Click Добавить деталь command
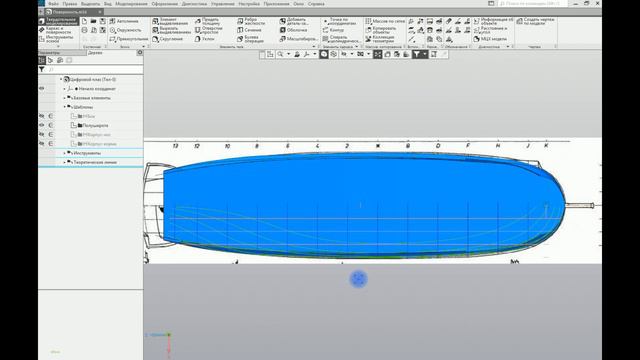The image size is (640, 360). click(x=294, y=21)
